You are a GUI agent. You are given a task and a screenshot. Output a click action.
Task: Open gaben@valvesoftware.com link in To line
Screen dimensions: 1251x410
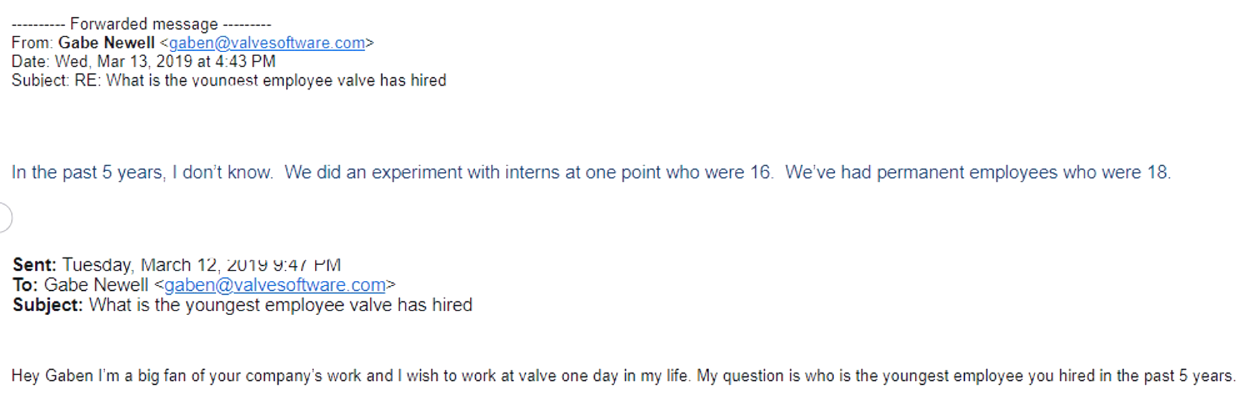[275, 285]
